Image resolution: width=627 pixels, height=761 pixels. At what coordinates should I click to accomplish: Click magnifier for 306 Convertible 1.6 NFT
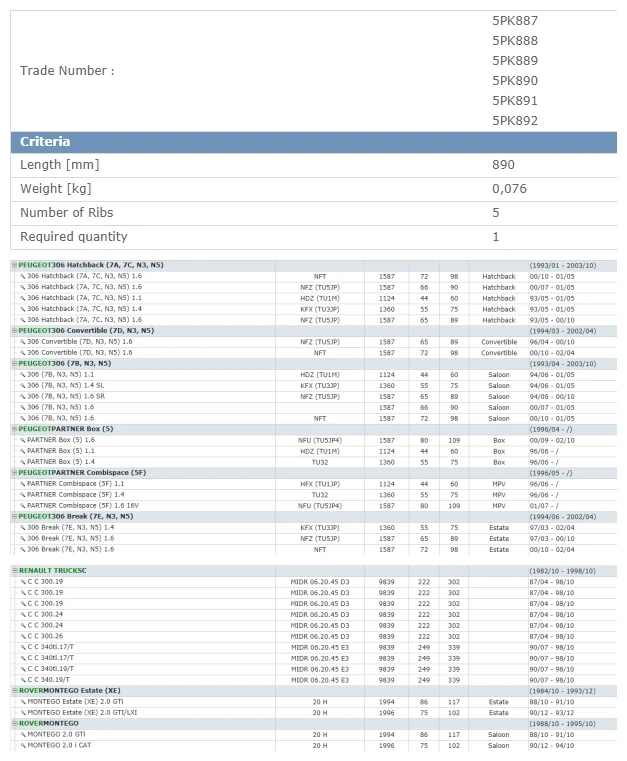pos(22,353)
